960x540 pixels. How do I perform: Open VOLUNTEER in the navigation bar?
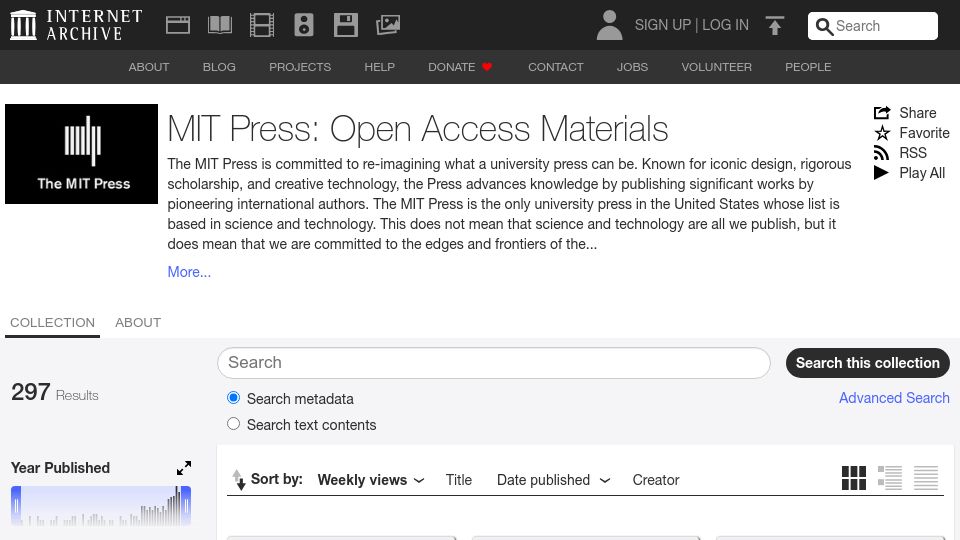(717, 67)
